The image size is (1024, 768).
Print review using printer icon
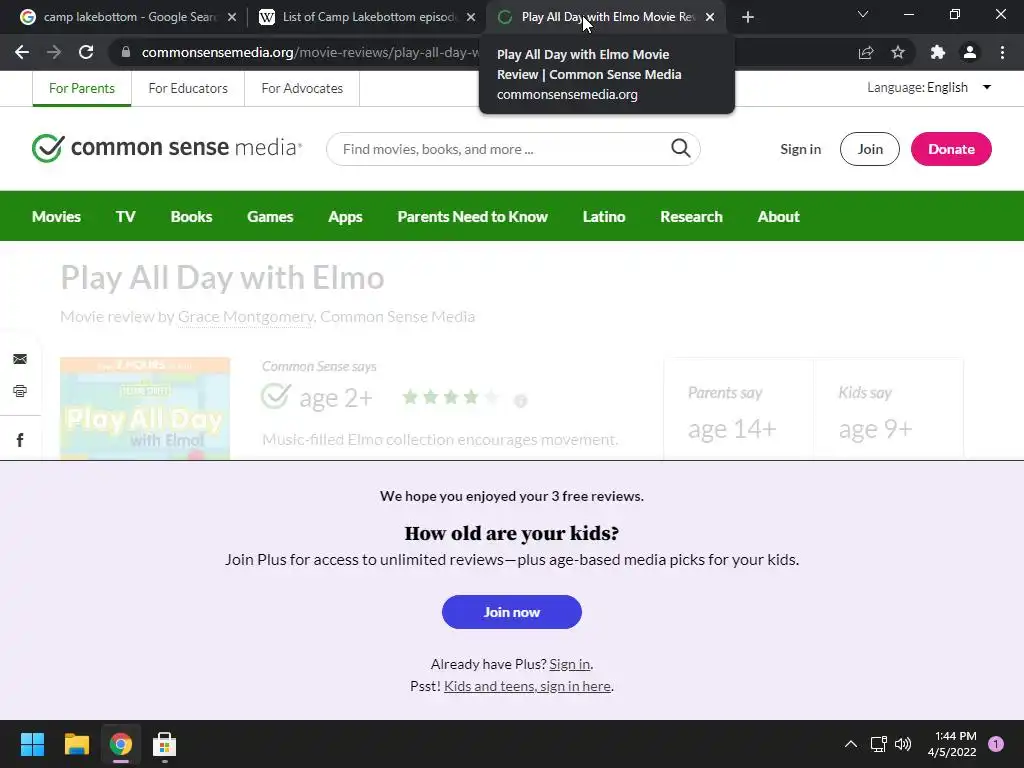click(x=20, y=391)
